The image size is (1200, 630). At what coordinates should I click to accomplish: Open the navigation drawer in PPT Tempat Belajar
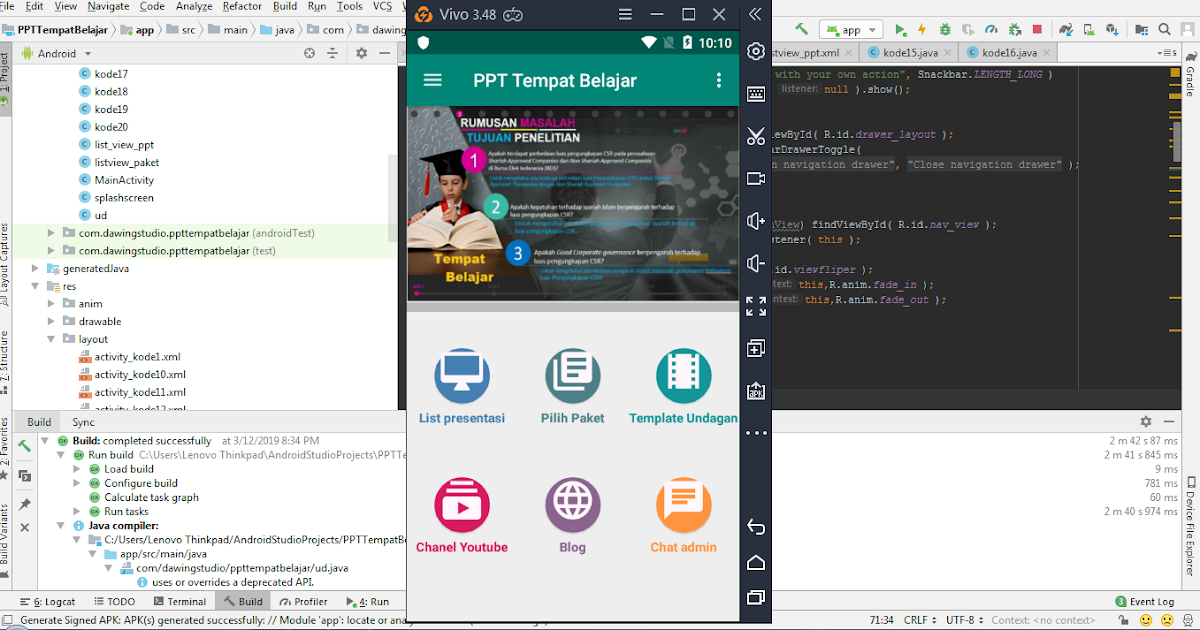point(432,80)
